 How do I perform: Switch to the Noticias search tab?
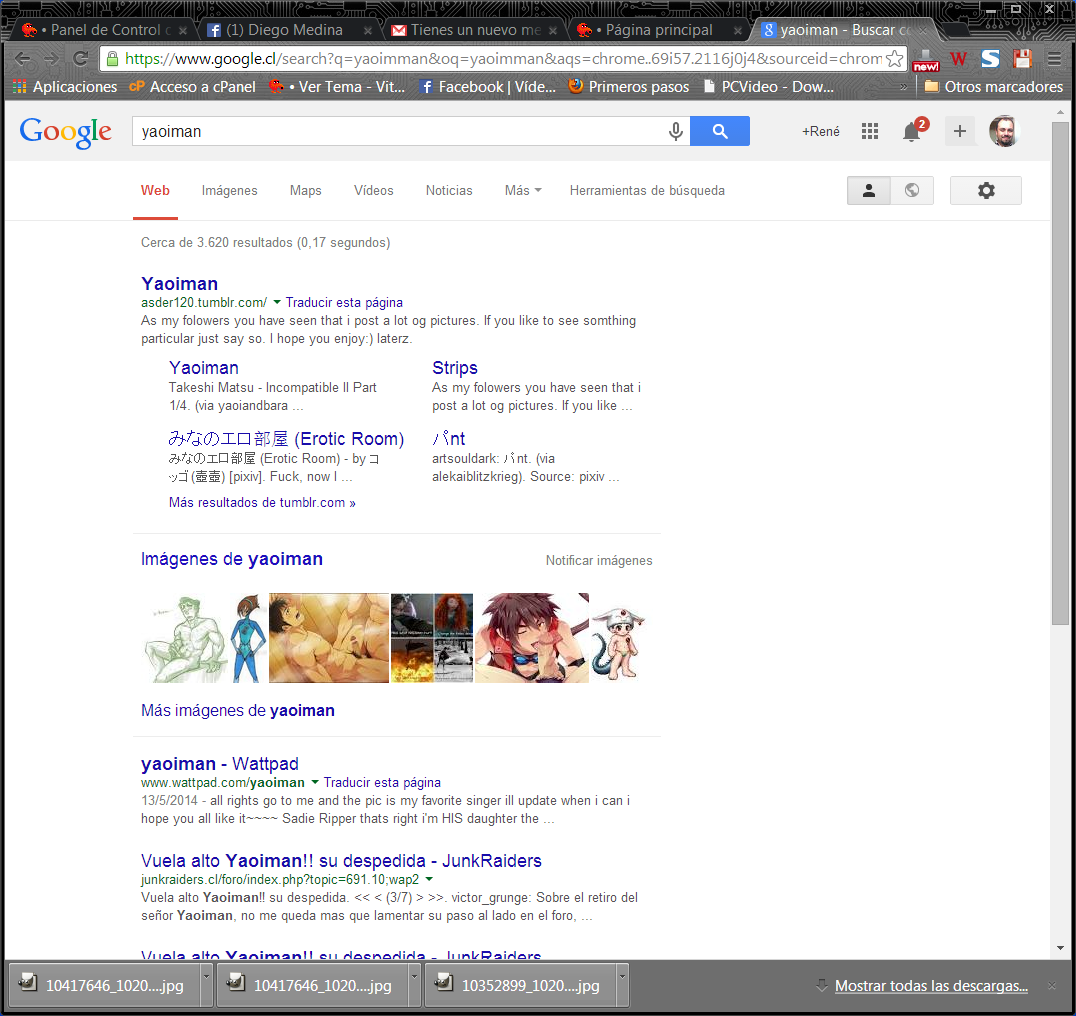(449, 190)
